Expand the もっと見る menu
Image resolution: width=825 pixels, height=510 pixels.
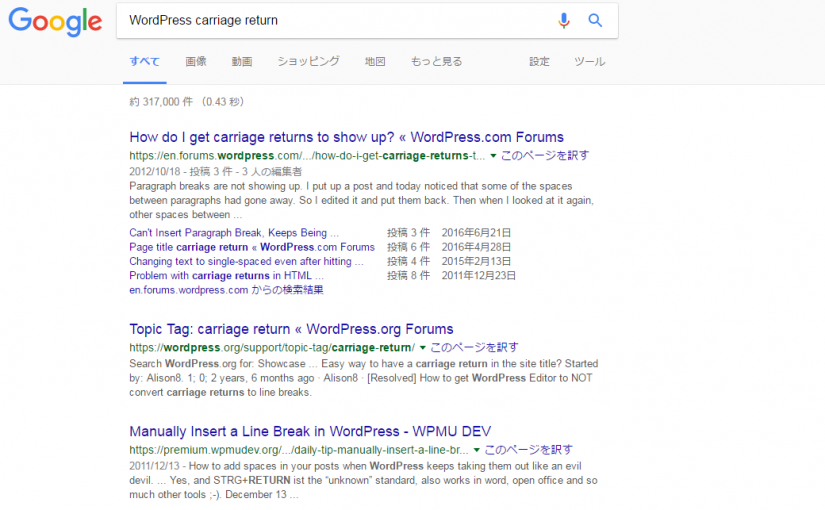[436, 62]
